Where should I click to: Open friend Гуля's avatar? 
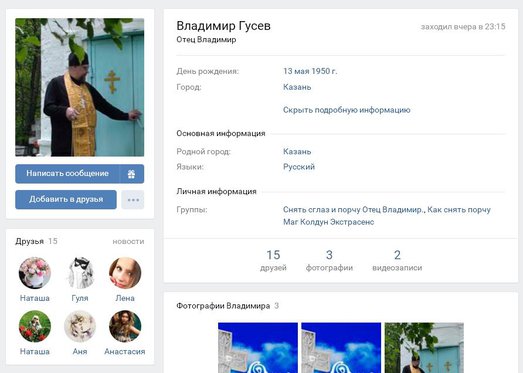(x=80, y=273)
